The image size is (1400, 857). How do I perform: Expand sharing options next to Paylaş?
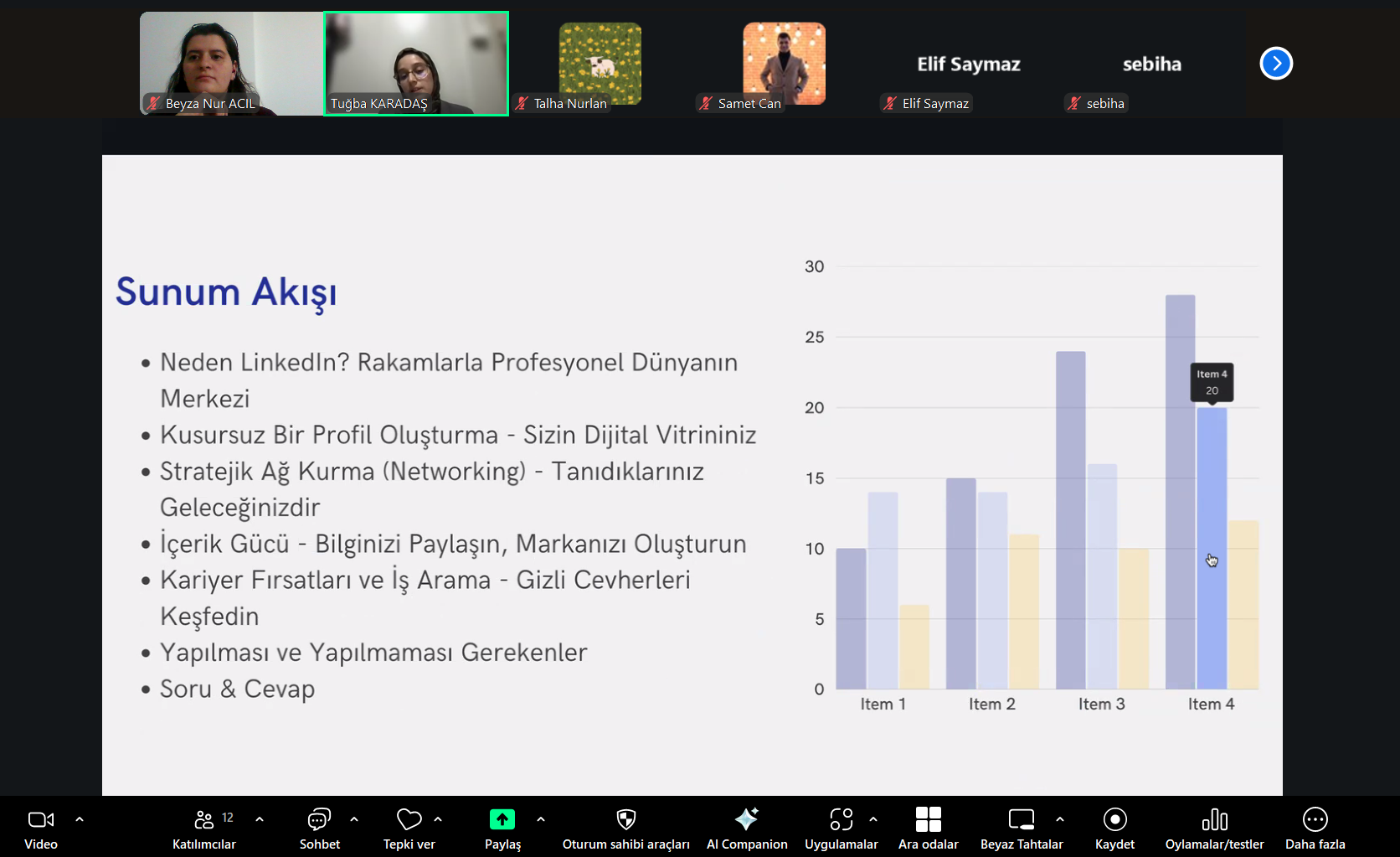coord(541,819)
